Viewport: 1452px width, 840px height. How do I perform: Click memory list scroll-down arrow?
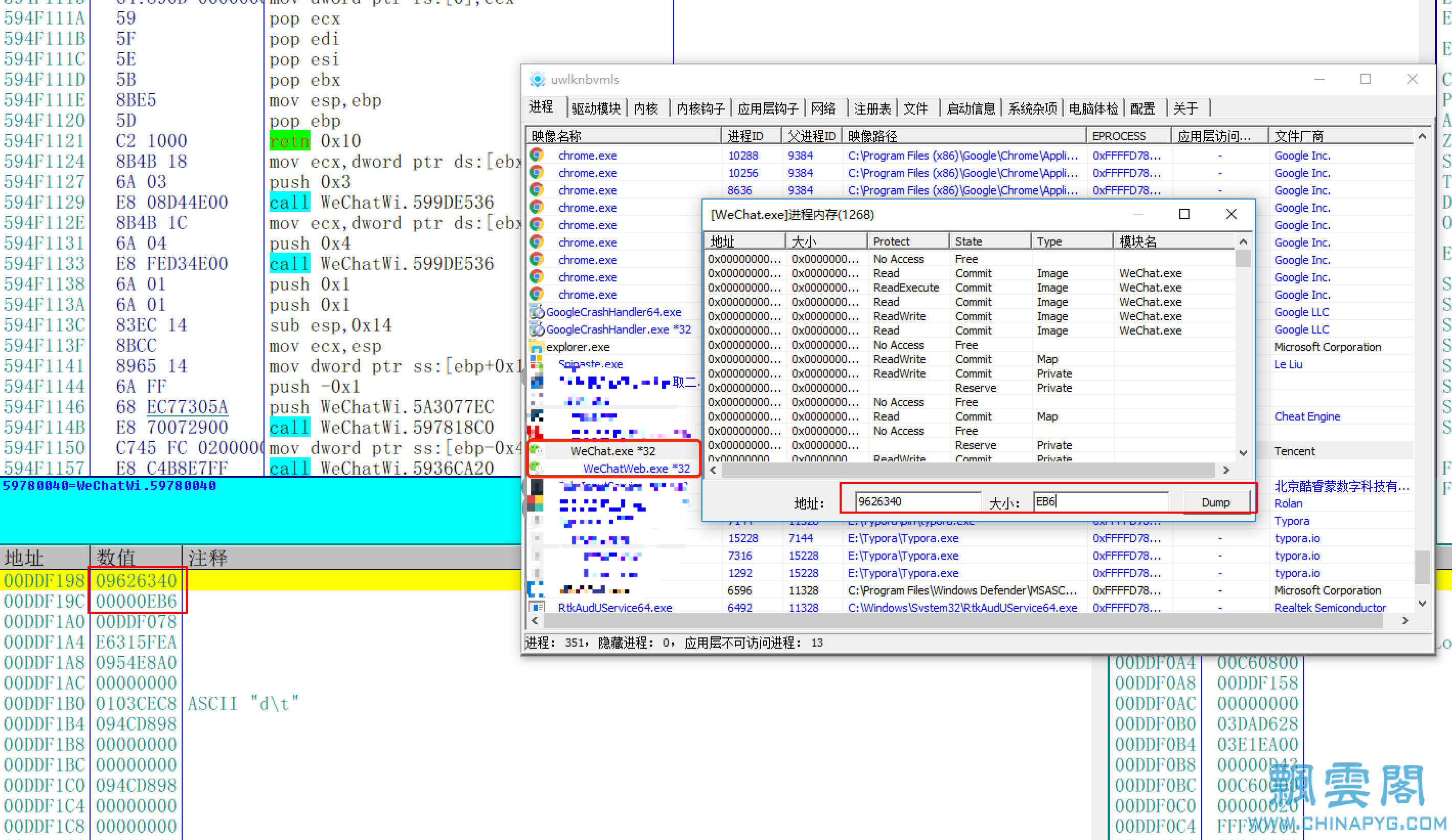point(1243,453)
